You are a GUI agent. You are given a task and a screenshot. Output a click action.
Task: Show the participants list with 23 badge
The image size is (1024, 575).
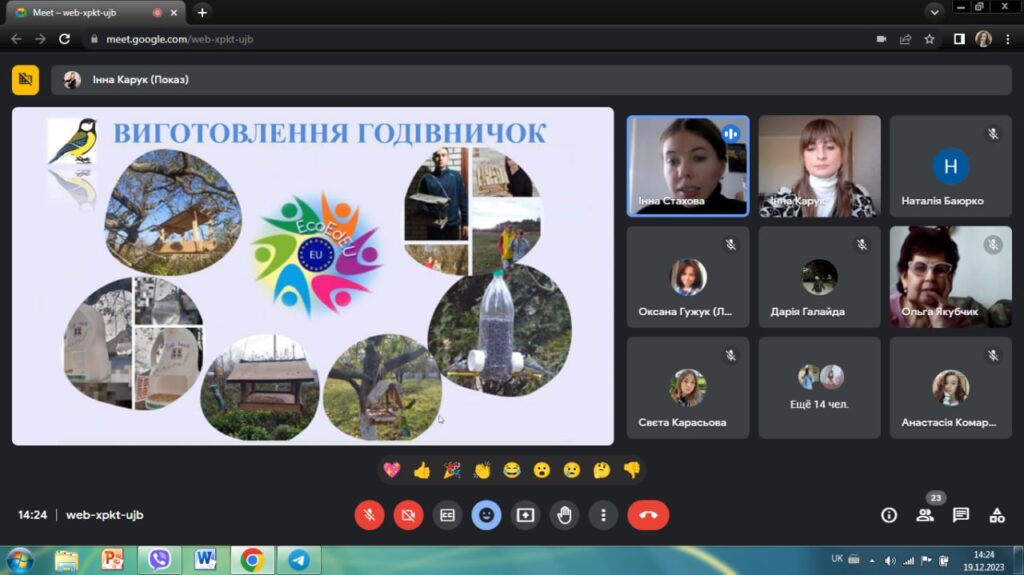(x=925, y=515)
